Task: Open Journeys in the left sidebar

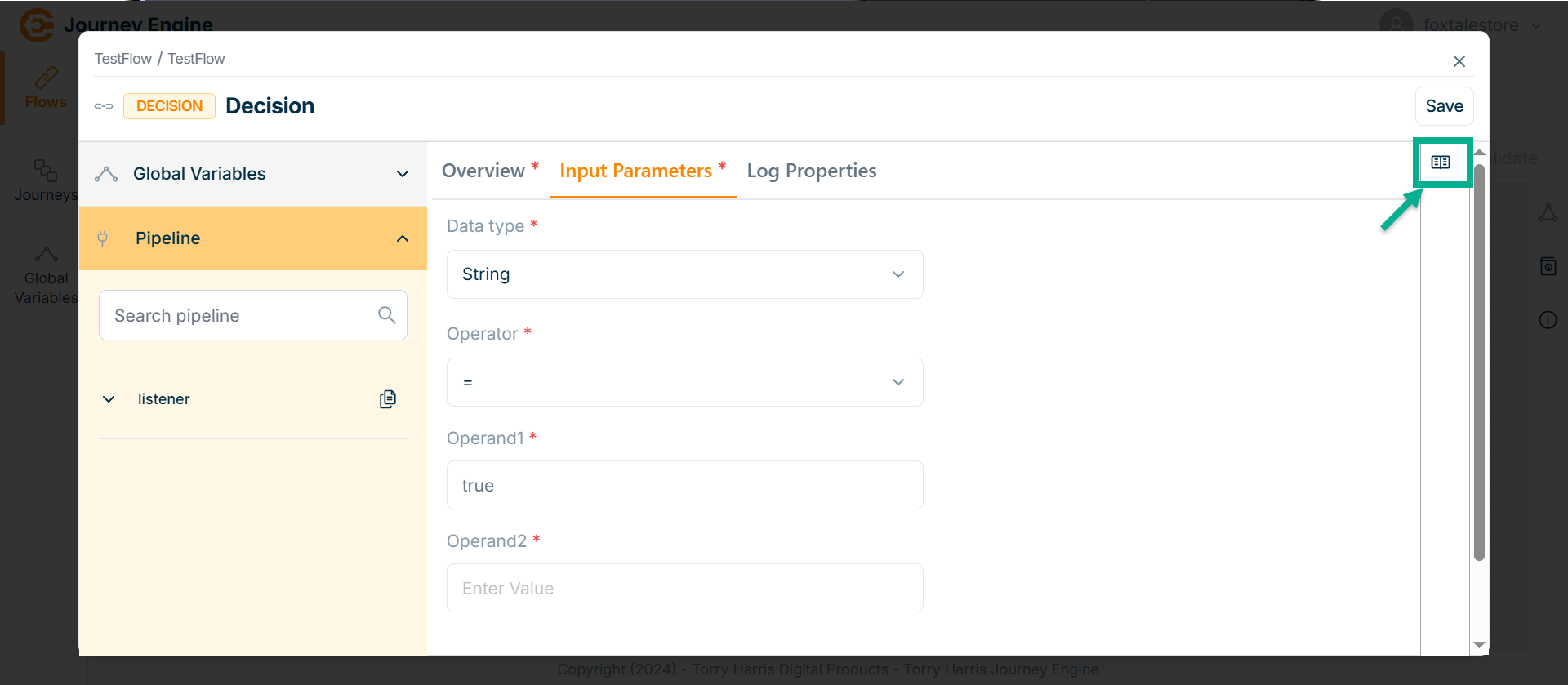Action: tap(46, 180)
